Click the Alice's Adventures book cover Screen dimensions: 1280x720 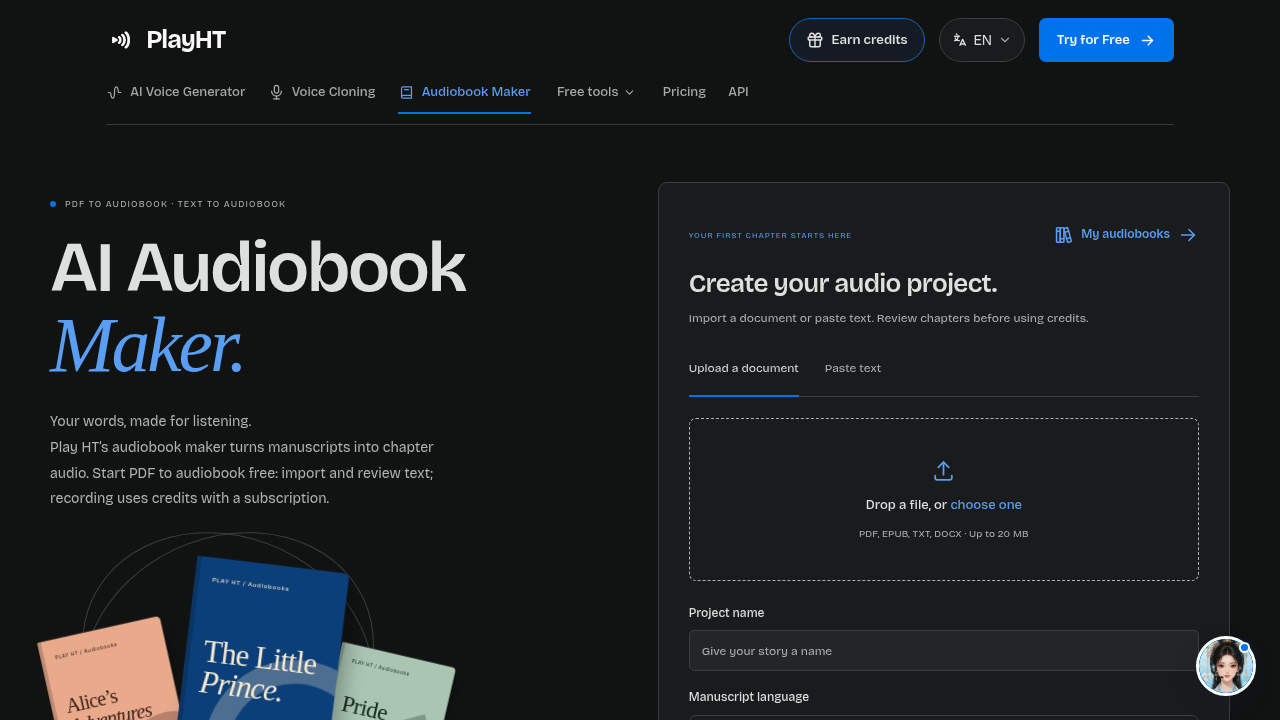coord(108,670)
